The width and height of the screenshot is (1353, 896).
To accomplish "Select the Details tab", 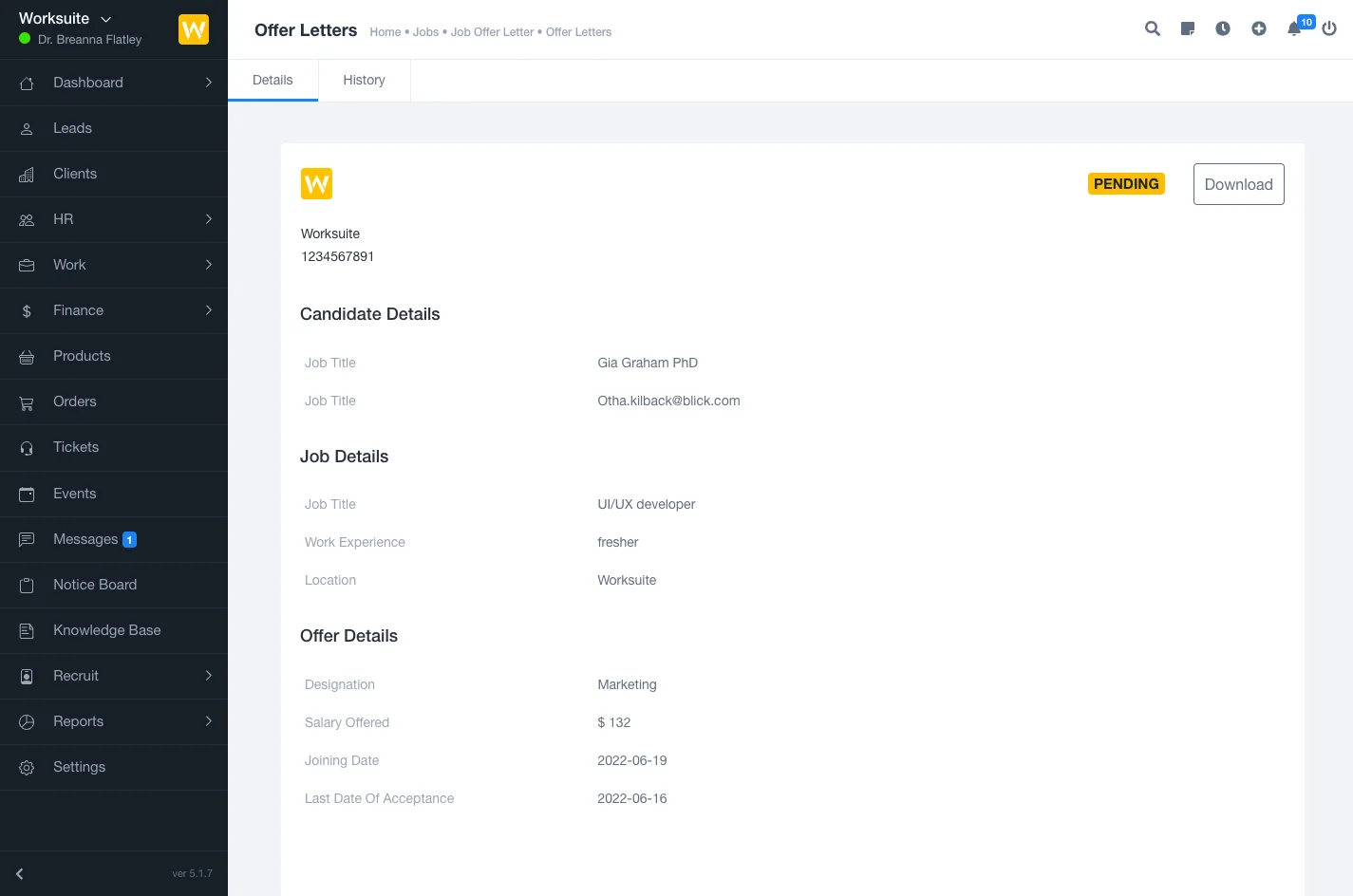I will click(272, 81).
